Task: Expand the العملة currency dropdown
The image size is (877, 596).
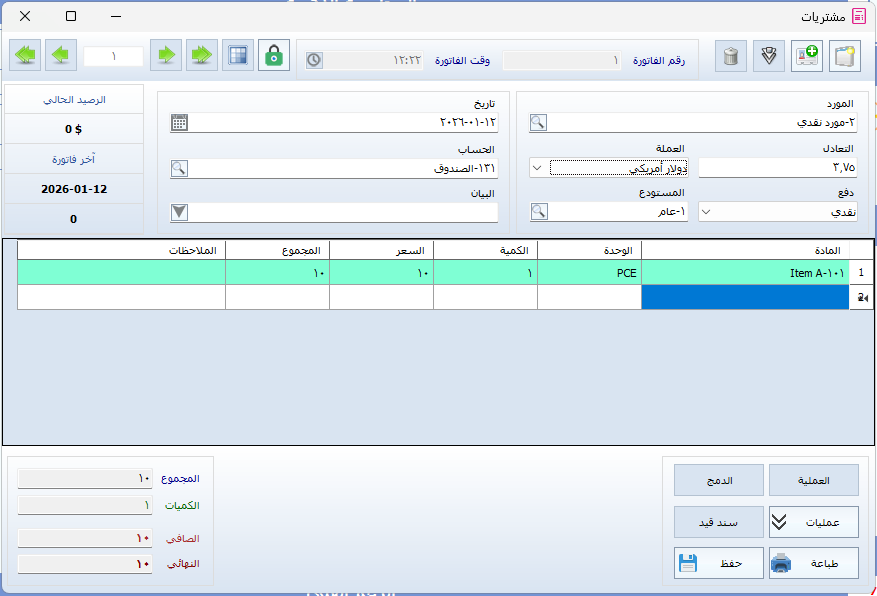Action: [538, 168]
